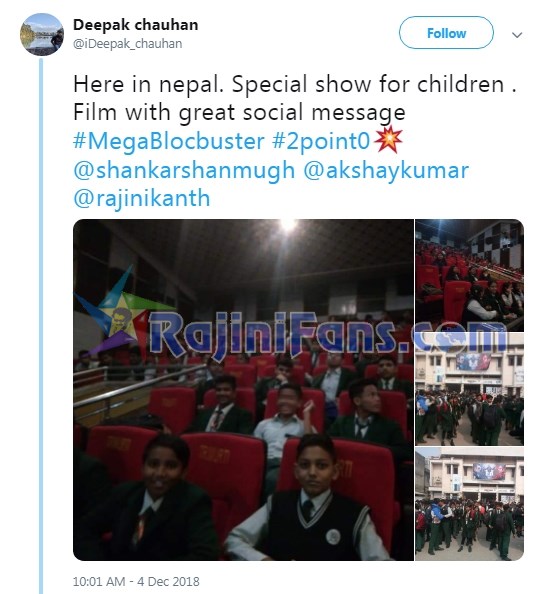
Task: Visit the @akshaykumar mention
Action: 386,170
